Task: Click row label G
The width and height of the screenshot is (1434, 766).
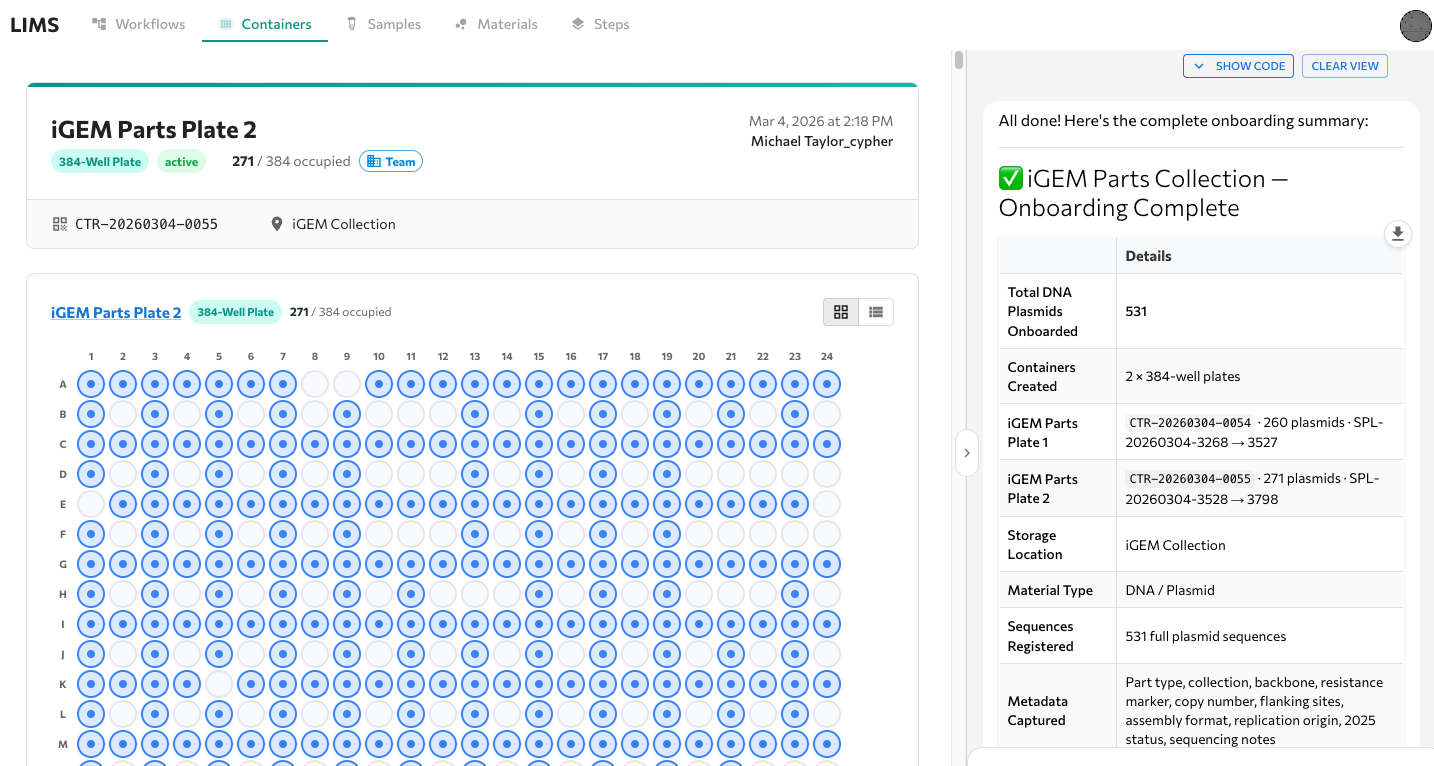Action: (63, 564)
